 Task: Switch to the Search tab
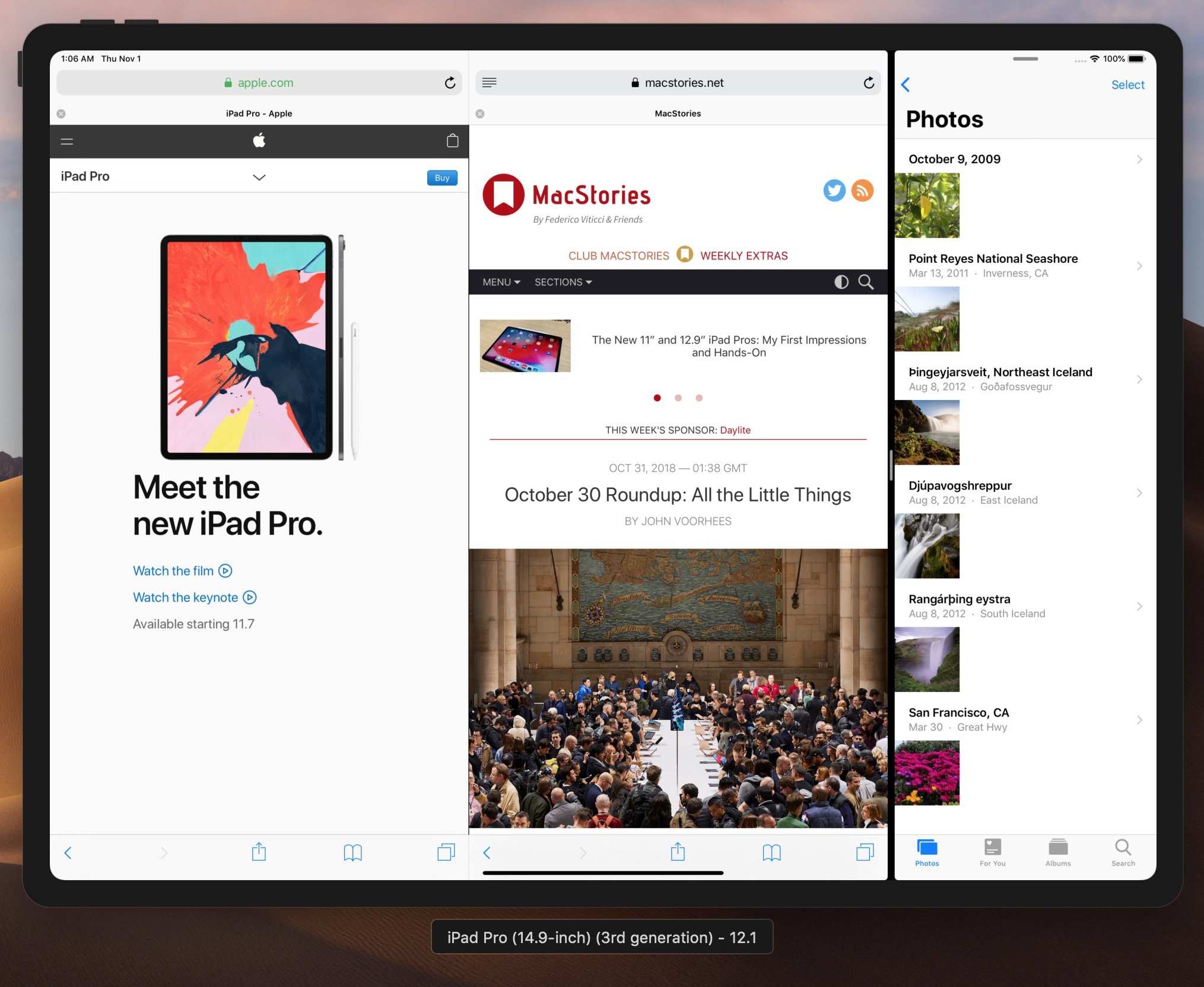[x=1123, y=852]
